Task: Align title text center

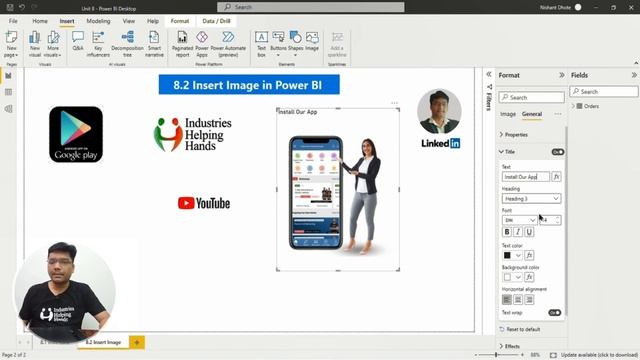Action: coord(518,300)
